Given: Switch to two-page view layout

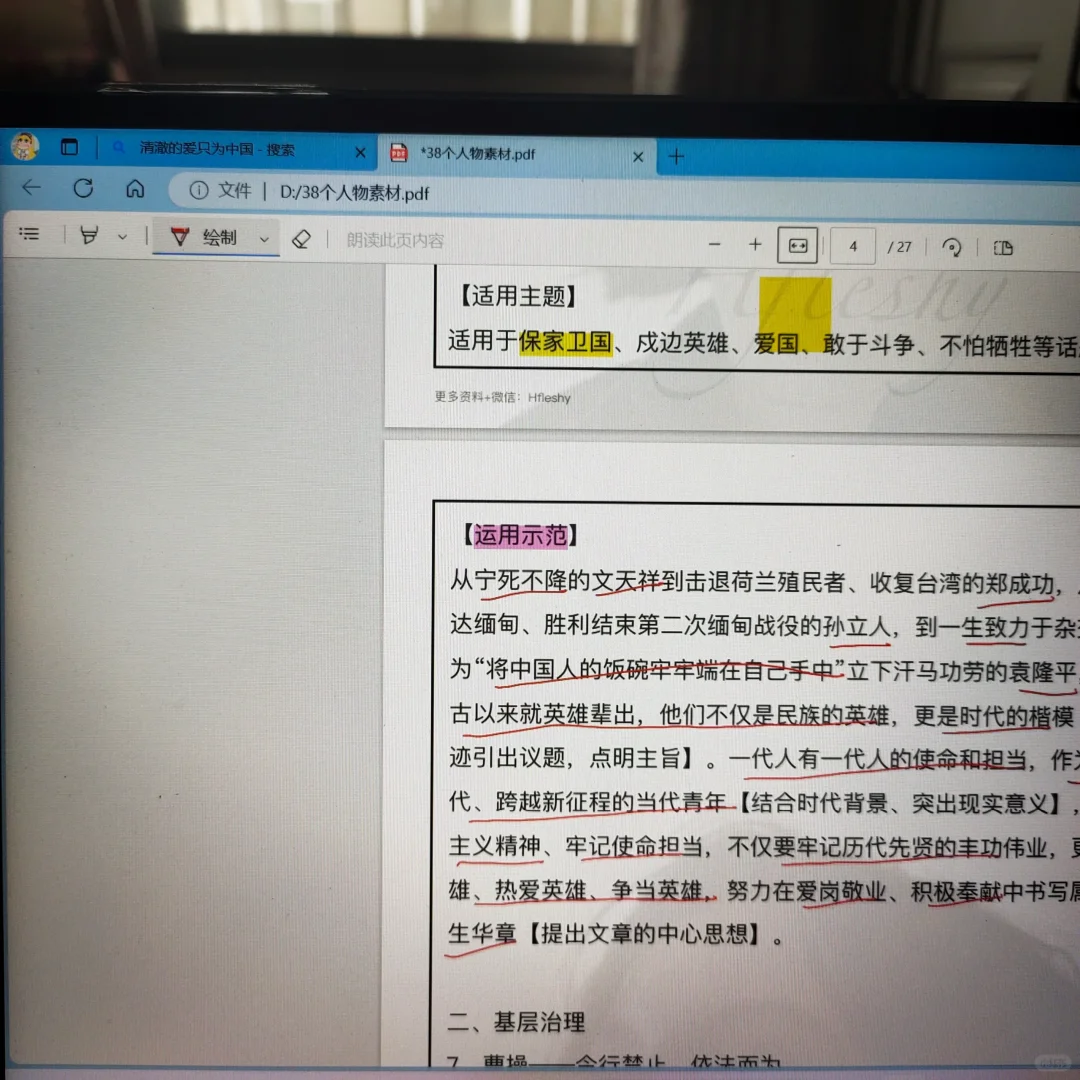Looking at the screenshot, I should pyautogui.click(x=1004, y=245).
